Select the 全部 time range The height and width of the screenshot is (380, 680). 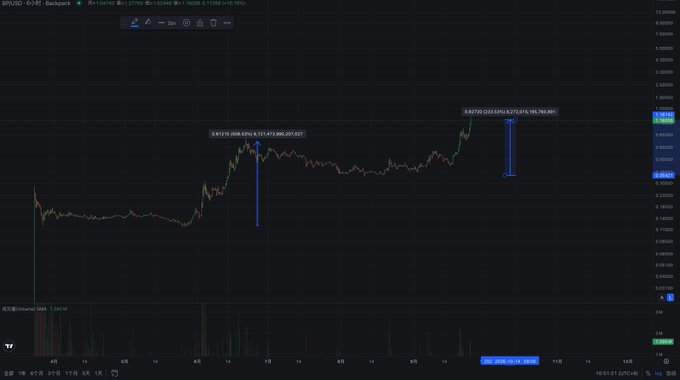pyautogui.click(x=9, y=373)
